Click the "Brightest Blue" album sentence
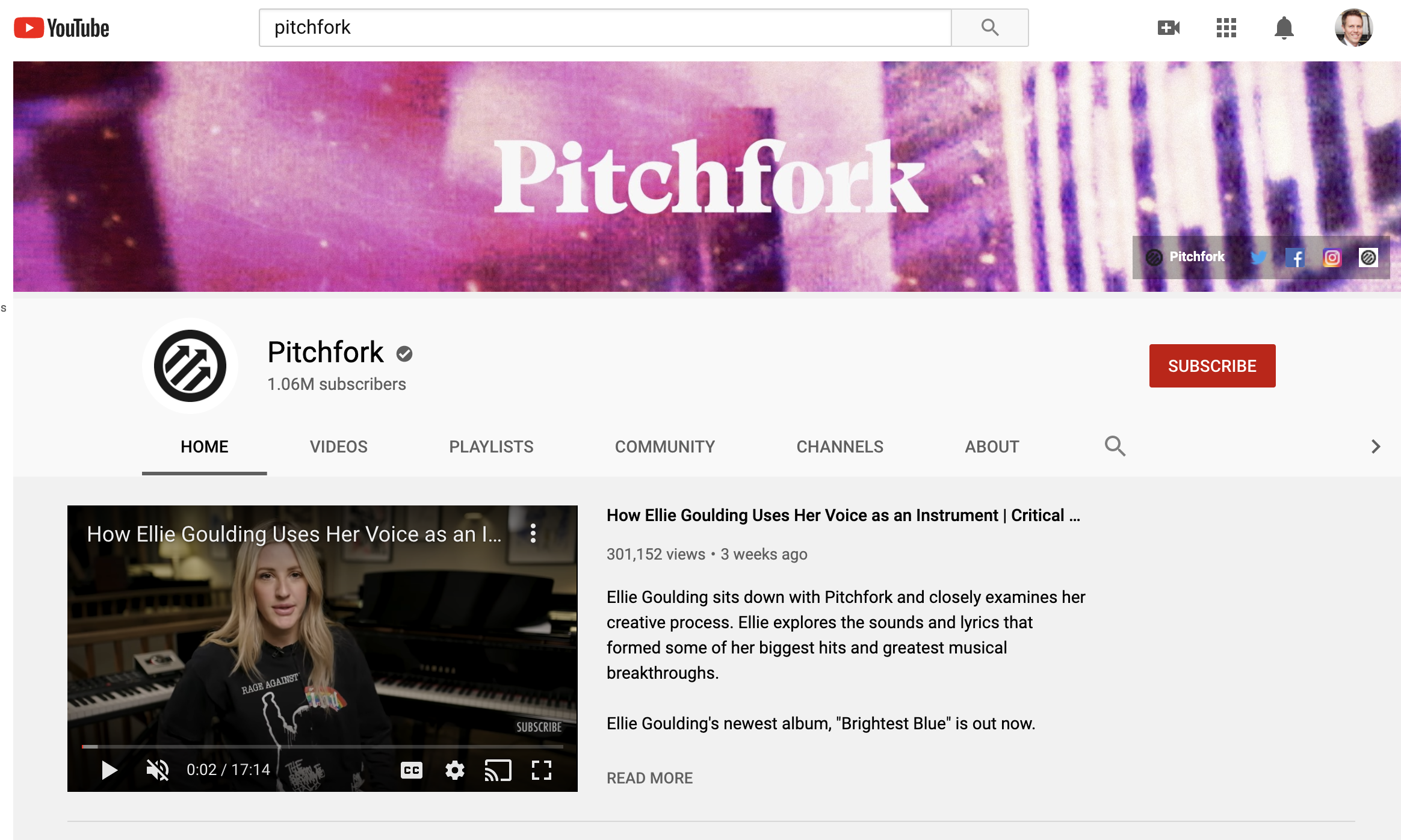Screen dimensions: 1401x840 (821, 723)
